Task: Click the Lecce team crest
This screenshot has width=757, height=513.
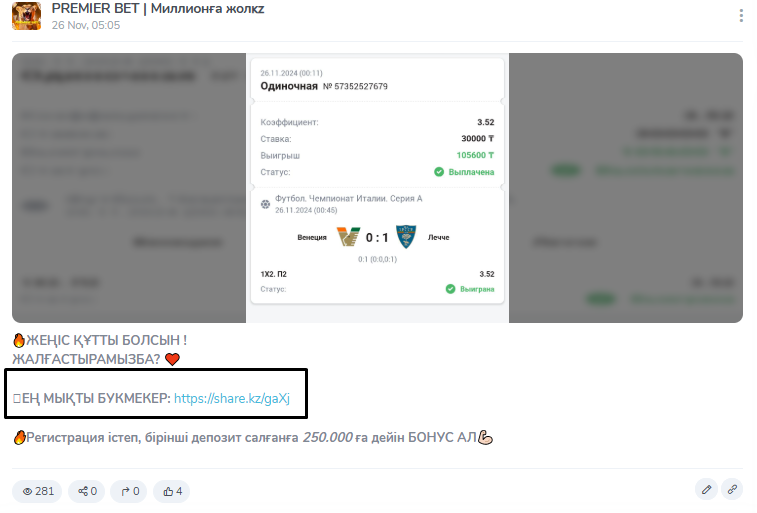Action: pyautogui.click(x=406, y=236)
